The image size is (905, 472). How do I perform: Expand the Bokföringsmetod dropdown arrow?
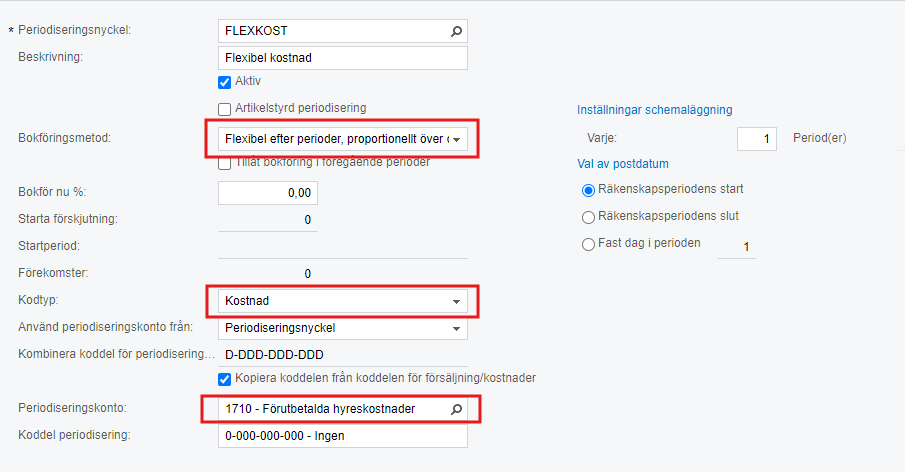click(456, 140)
